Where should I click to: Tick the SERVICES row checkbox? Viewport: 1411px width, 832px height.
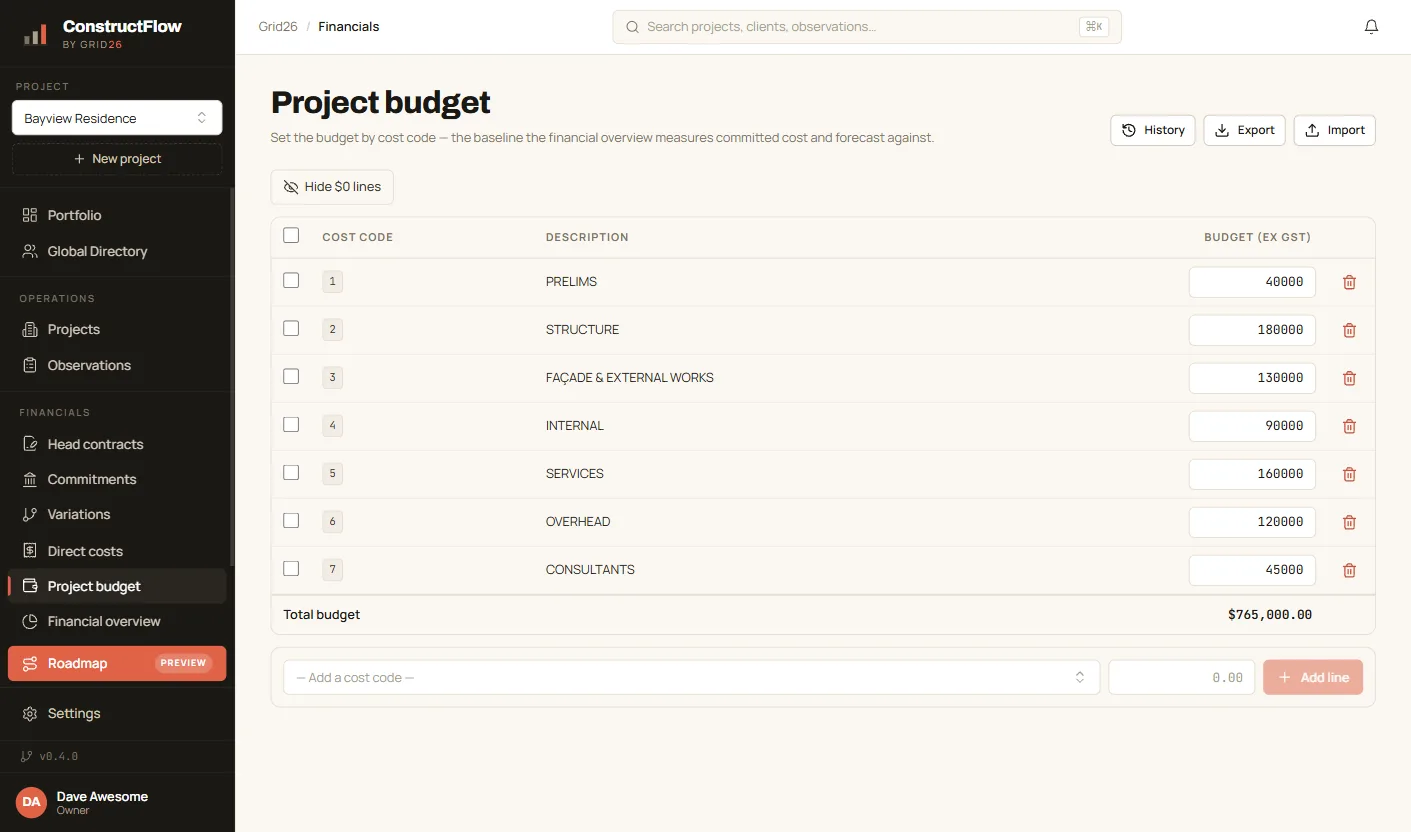(x=291, y=473)
